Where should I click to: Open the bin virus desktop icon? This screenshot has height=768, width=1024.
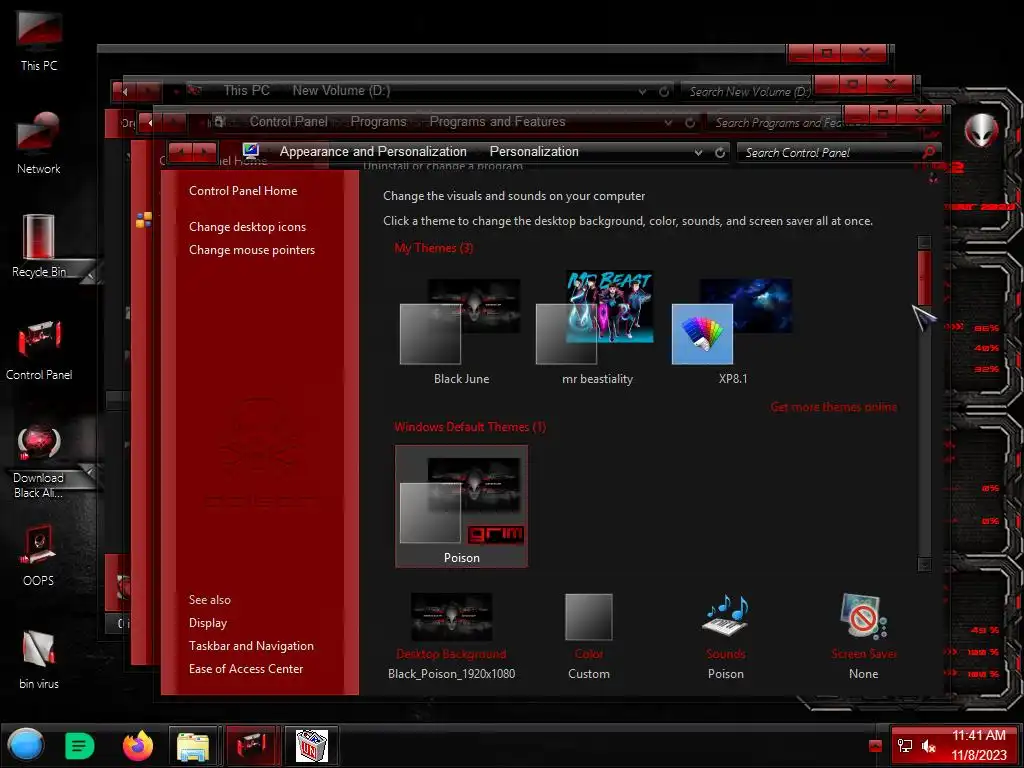(x=39, y=658)
